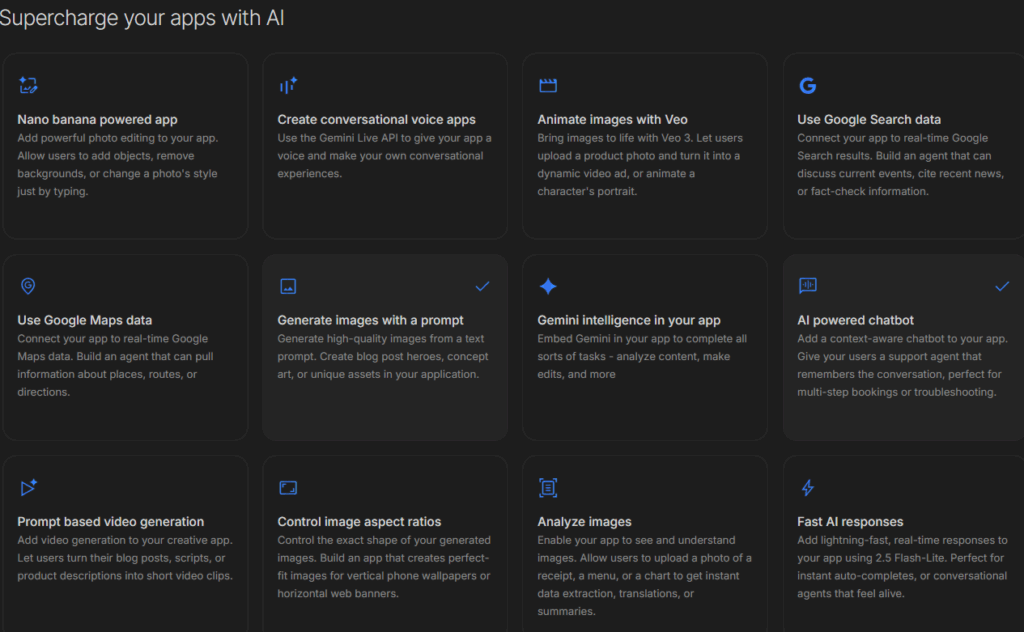Screen dimensions: 1024x632
Task: Click the Veo film clapper icon
Action: coord(547,86)
